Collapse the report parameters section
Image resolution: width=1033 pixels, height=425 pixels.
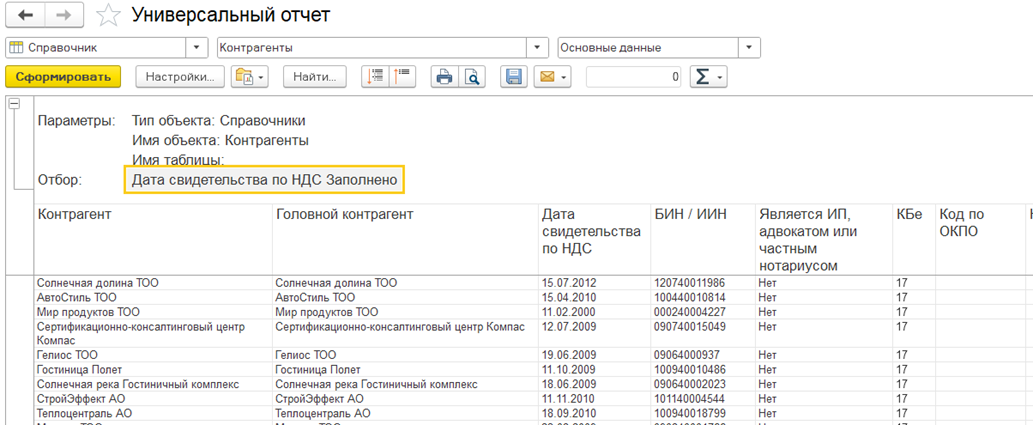(x=13, y=103)
